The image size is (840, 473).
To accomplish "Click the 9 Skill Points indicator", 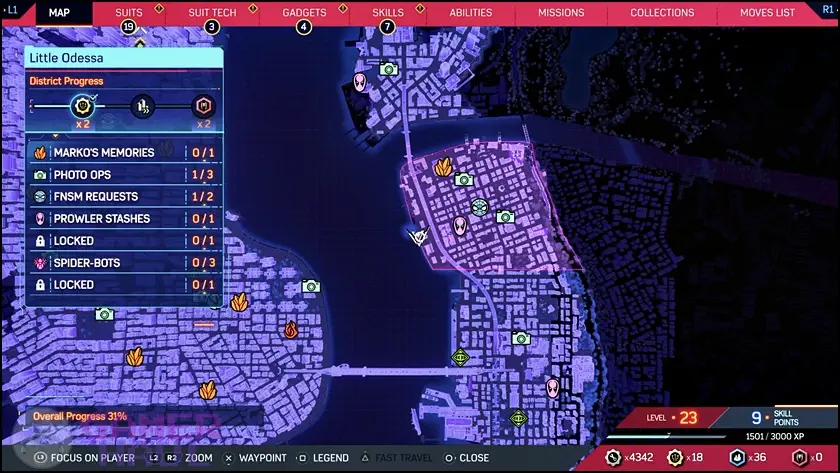I will point(775,417).
